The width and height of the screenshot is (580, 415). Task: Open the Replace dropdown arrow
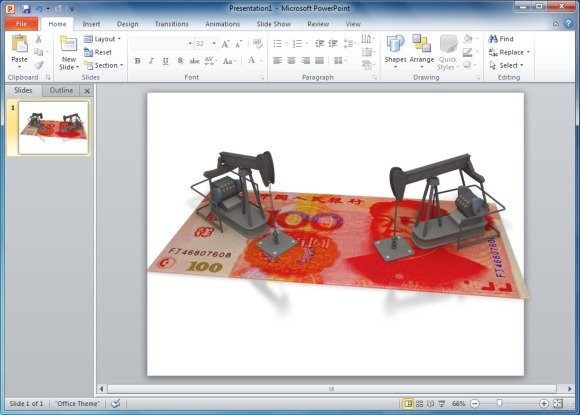528,52
